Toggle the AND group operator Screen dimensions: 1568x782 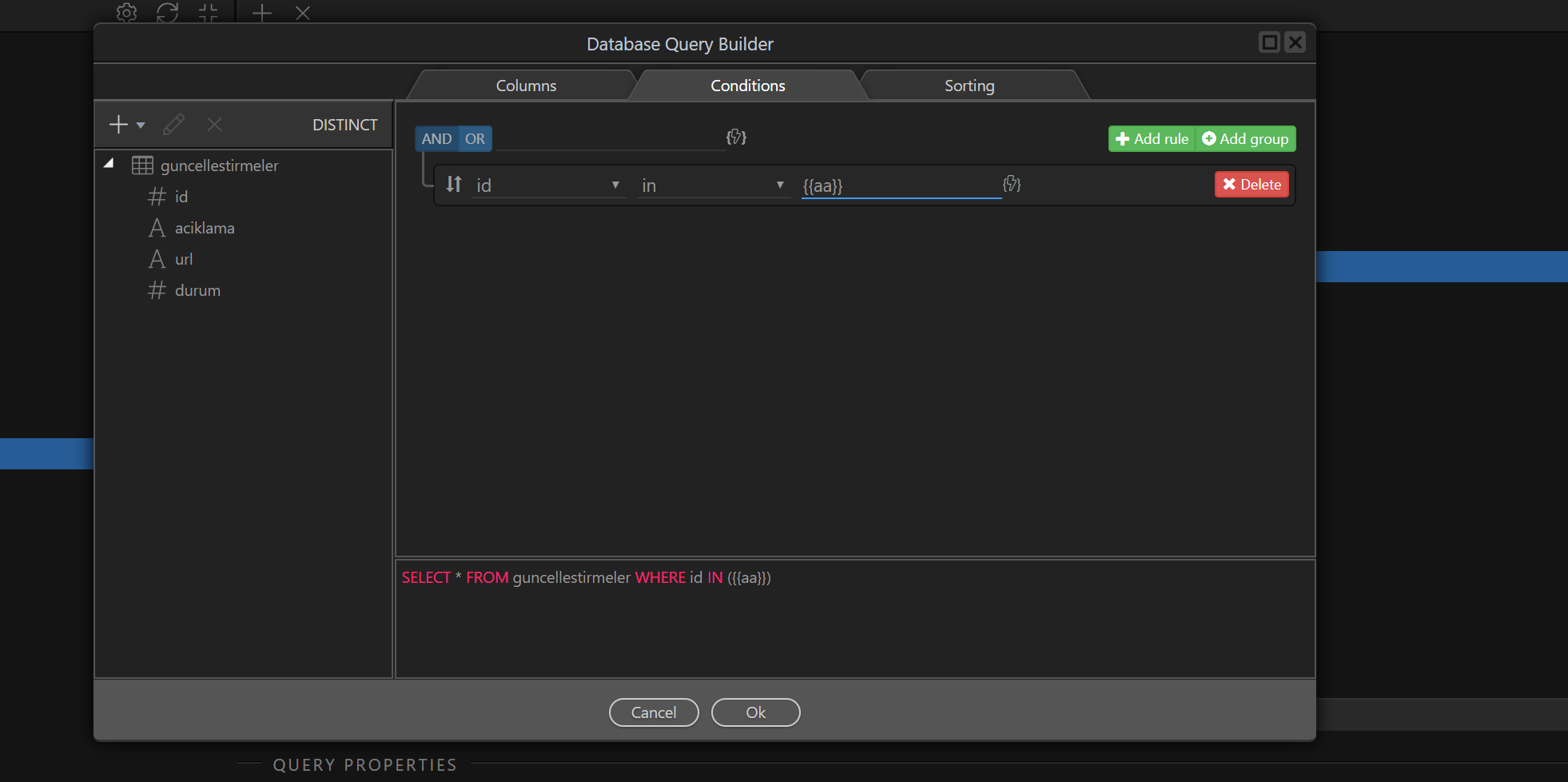pyautogui.click(x=436, y=139)
